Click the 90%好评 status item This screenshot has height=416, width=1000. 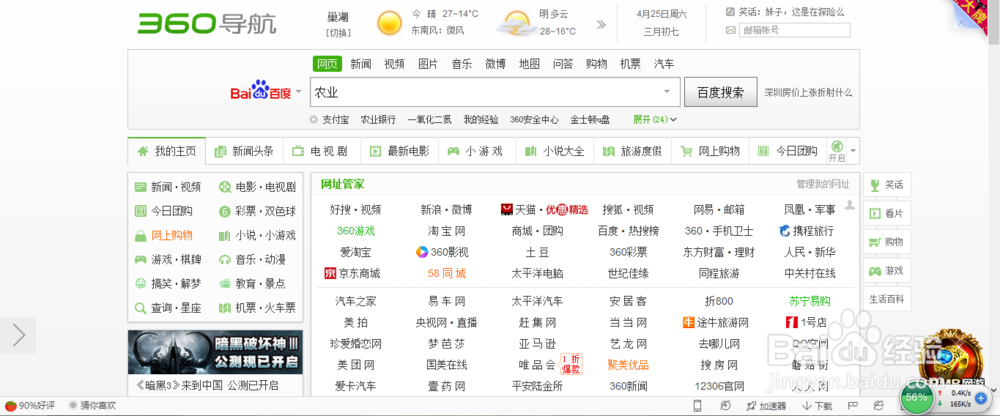(30, 405)
